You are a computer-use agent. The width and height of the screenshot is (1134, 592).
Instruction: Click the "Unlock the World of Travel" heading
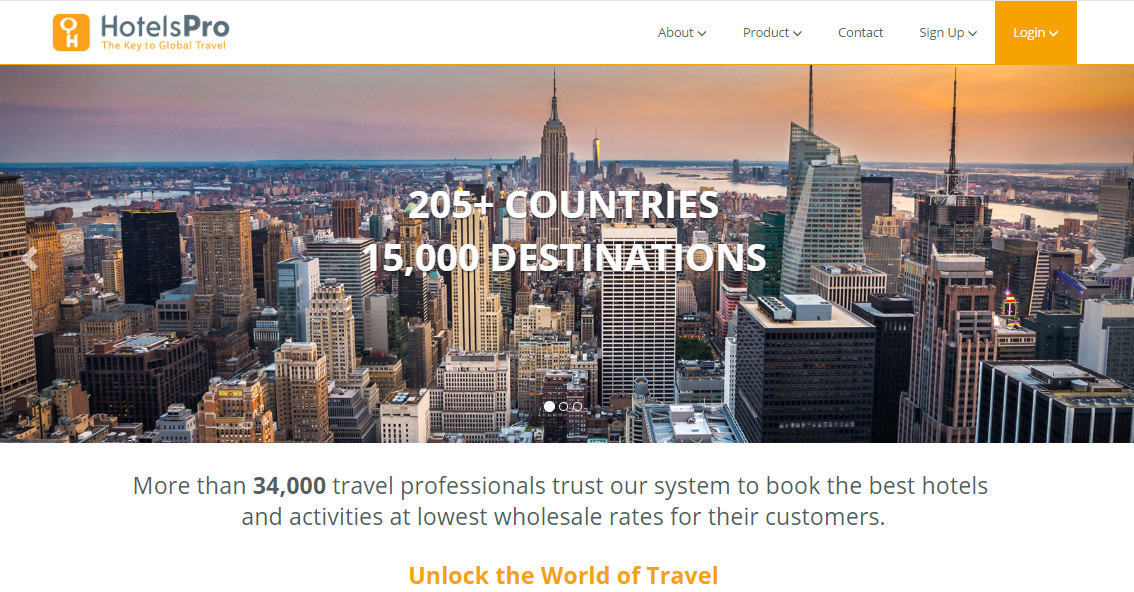[x=563, y=575]
